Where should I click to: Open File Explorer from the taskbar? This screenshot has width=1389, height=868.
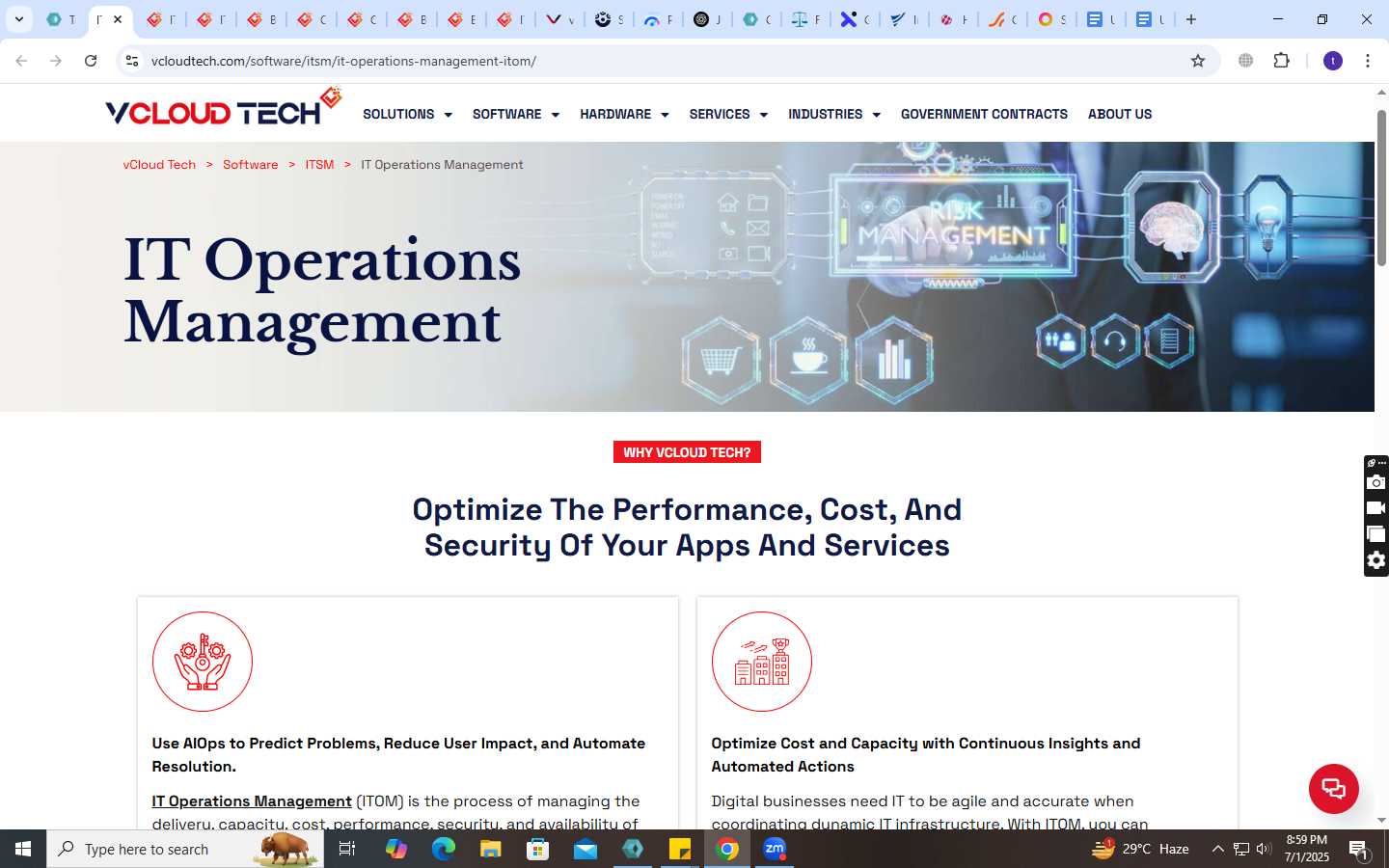[491, 849]
